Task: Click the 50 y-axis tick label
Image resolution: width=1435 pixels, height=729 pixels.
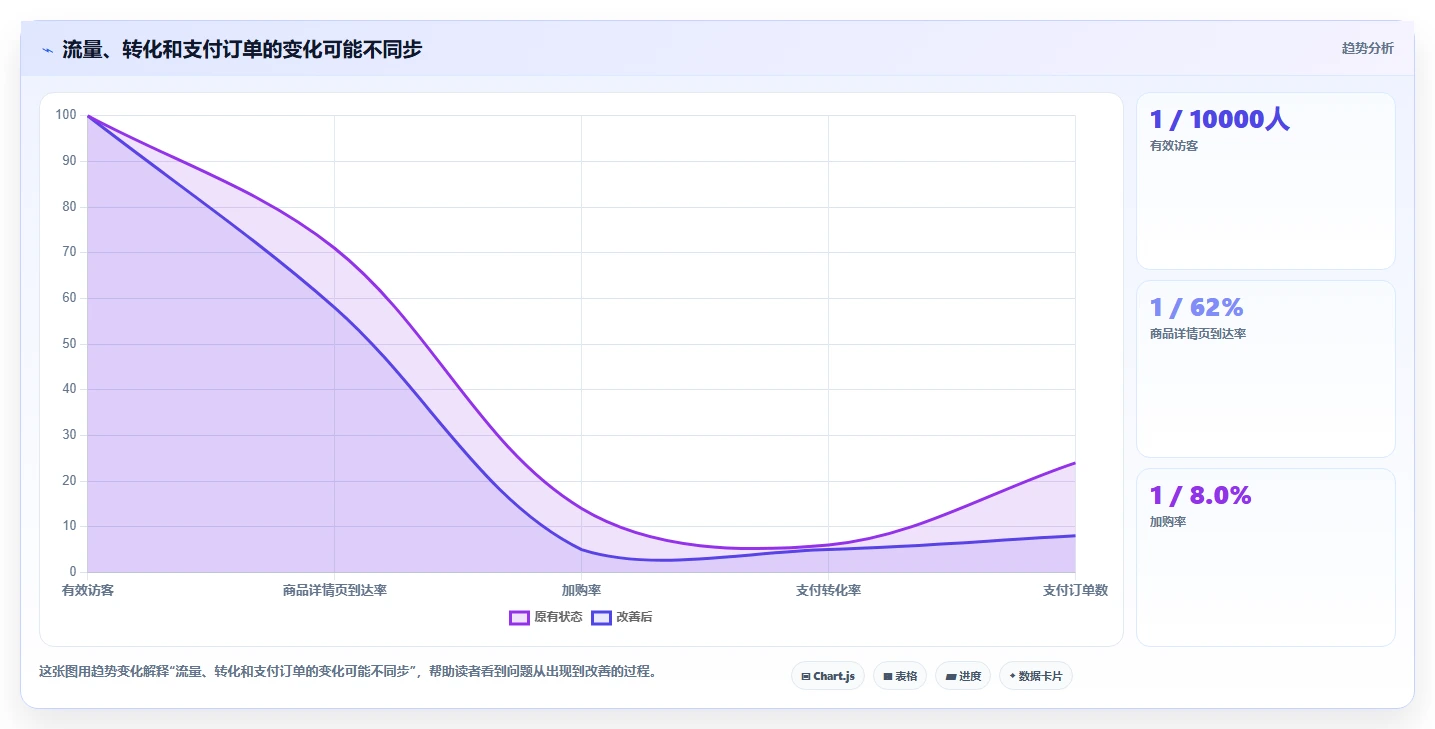Action: (69, 344)
